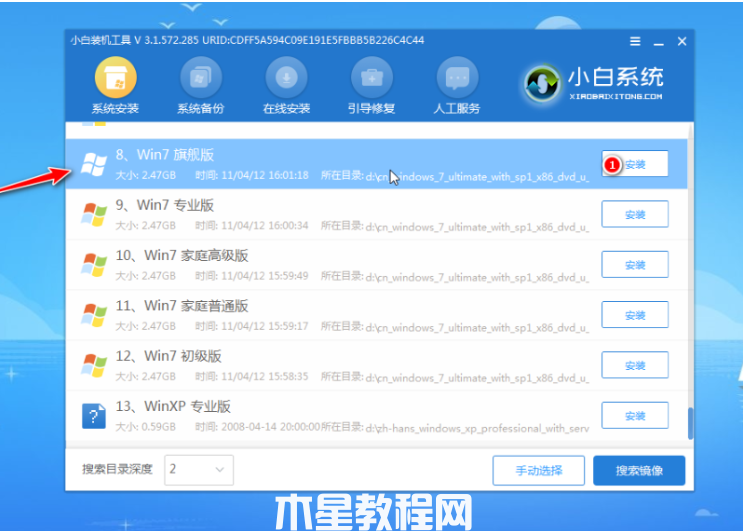Click the 搜索目录深度 label
743x531 pixels.
click(118, 469)
